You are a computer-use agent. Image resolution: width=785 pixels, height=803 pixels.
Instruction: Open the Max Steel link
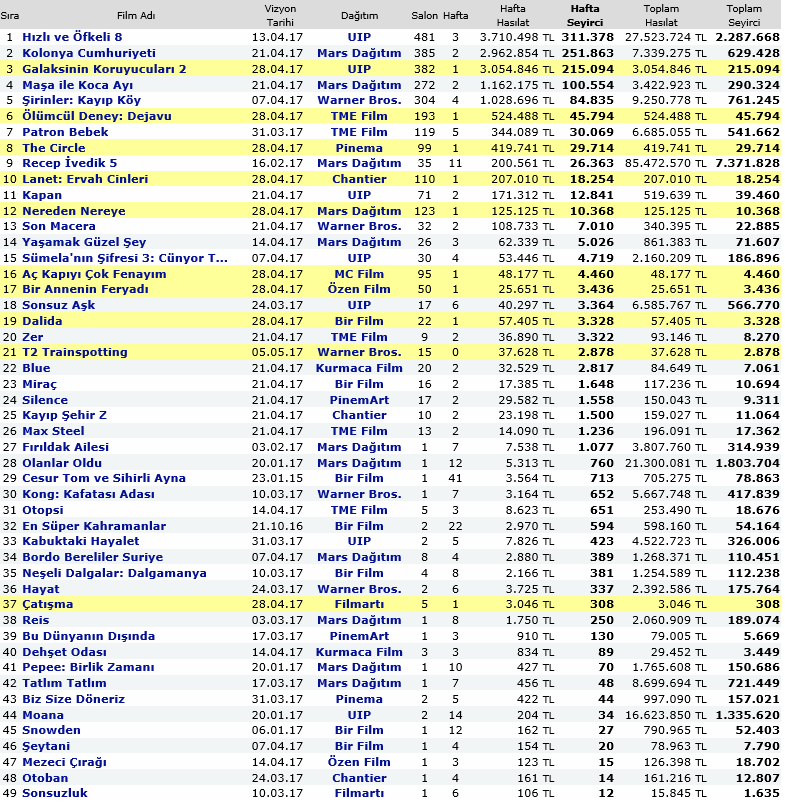(x=53, y=431)
